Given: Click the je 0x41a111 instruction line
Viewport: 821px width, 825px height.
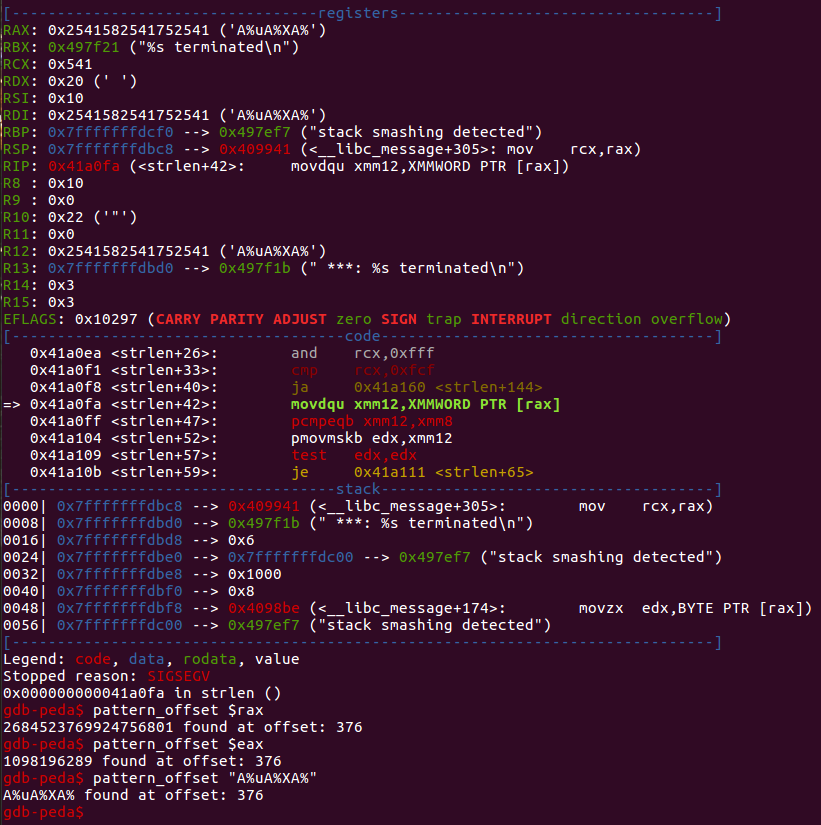Looking at the screenshot, I should [x=412, y=472].
